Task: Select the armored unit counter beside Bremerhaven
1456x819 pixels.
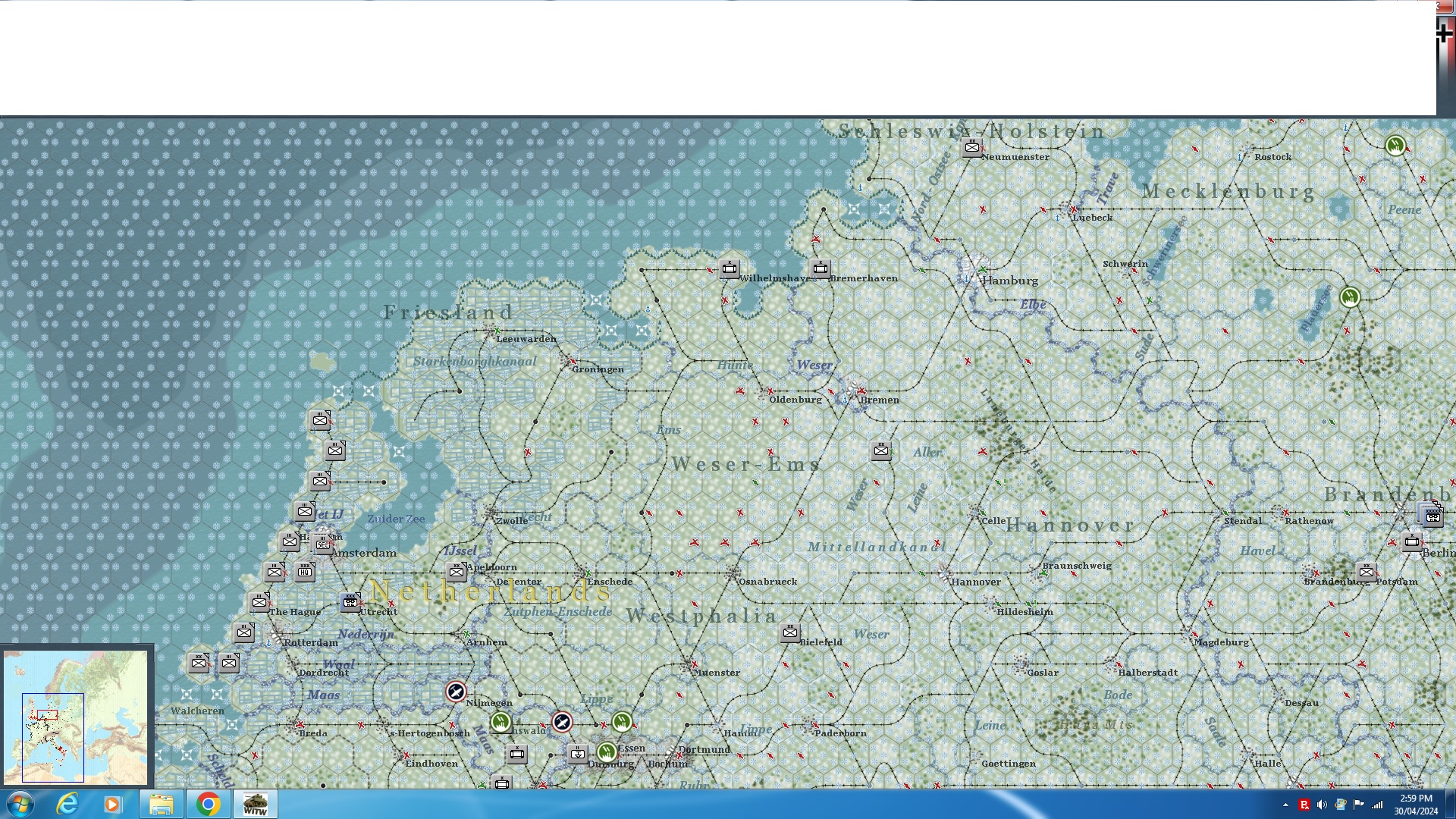Action: [820, 268]
